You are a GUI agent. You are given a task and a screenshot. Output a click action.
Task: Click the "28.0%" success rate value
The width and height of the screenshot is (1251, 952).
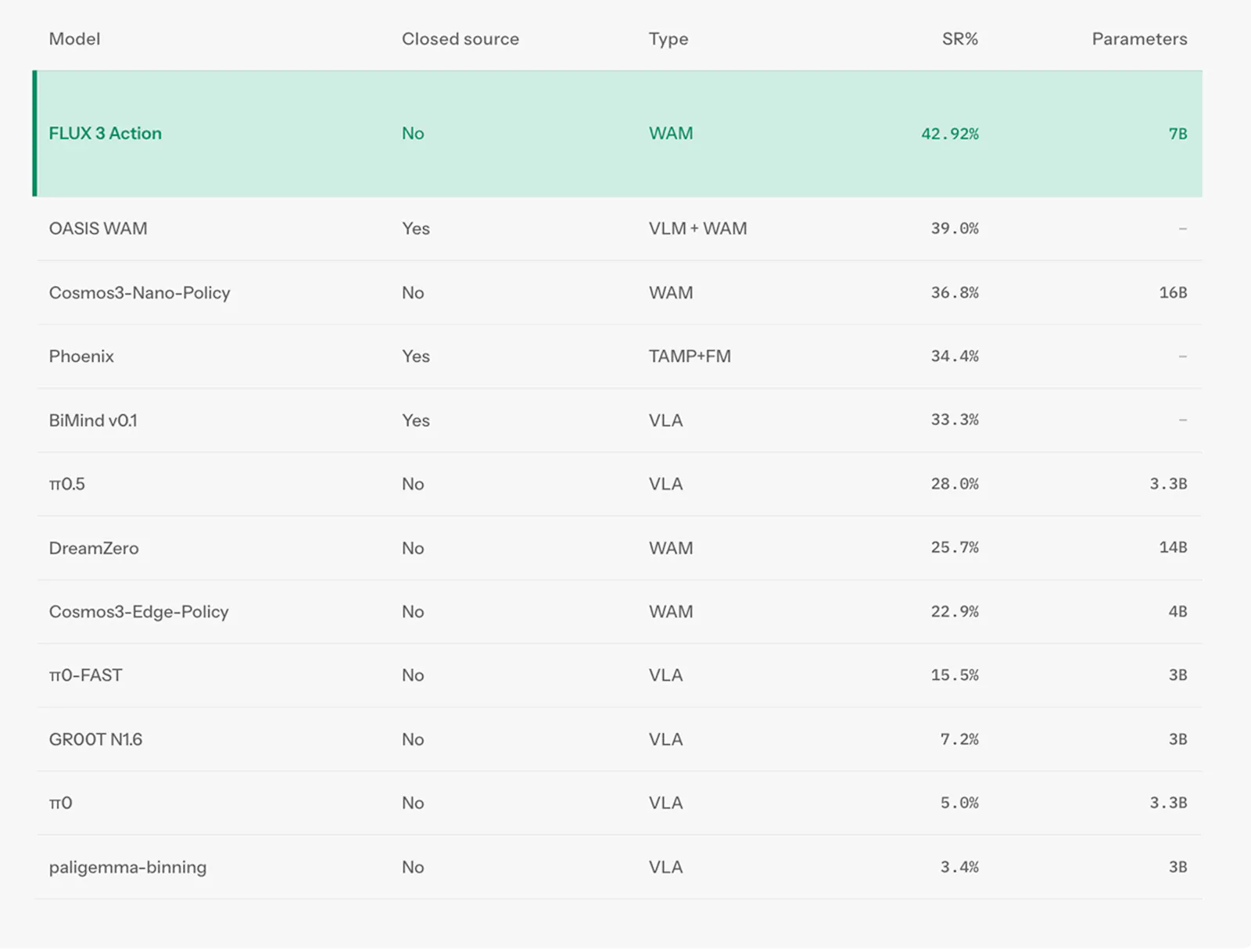955,485
